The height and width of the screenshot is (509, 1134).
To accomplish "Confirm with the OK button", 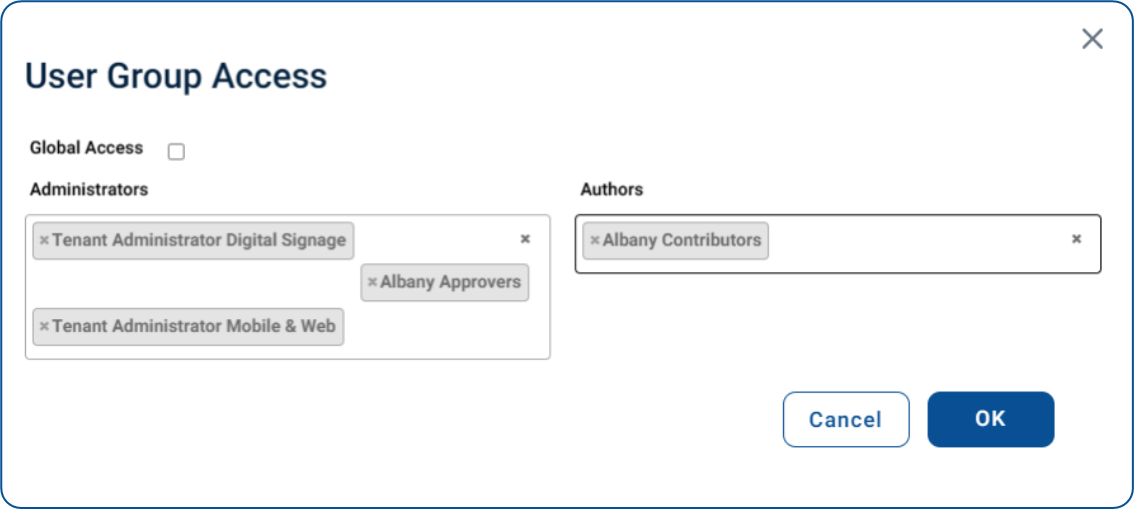I will 991,419.
